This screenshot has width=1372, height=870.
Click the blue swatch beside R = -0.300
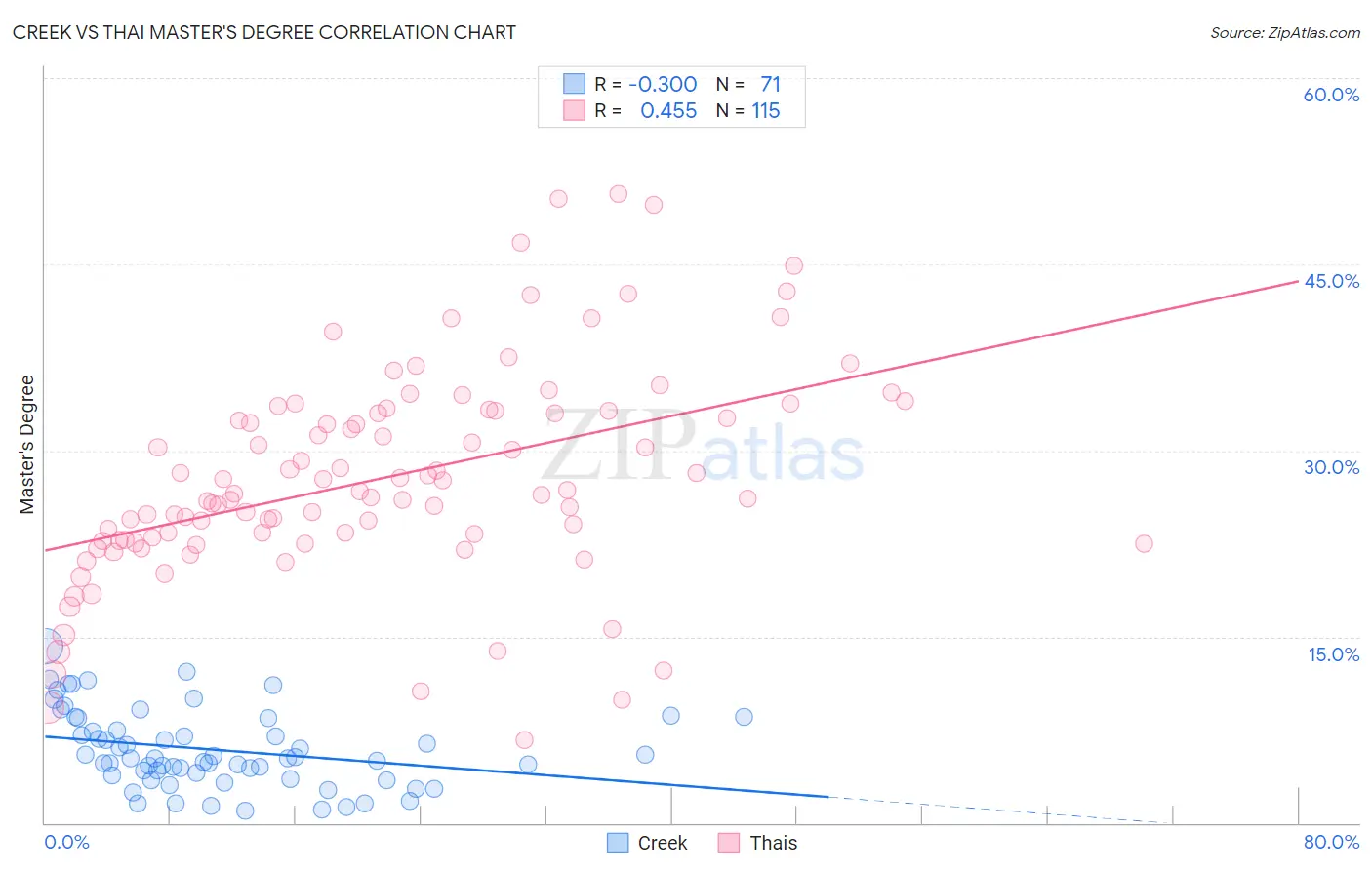574,84
